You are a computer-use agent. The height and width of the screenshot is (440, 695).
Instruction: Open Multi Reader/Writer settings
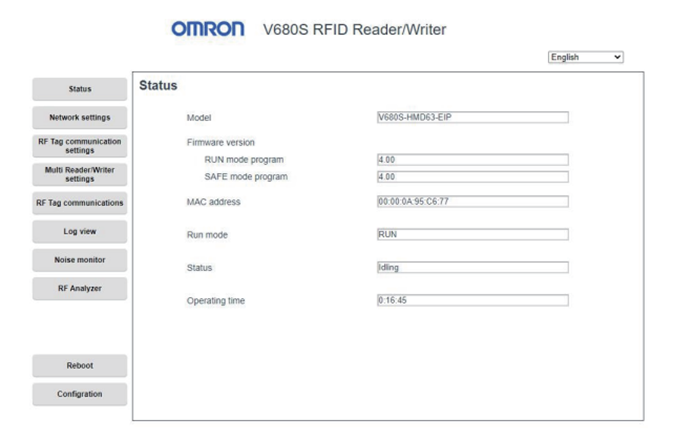(x=80, y=175)
